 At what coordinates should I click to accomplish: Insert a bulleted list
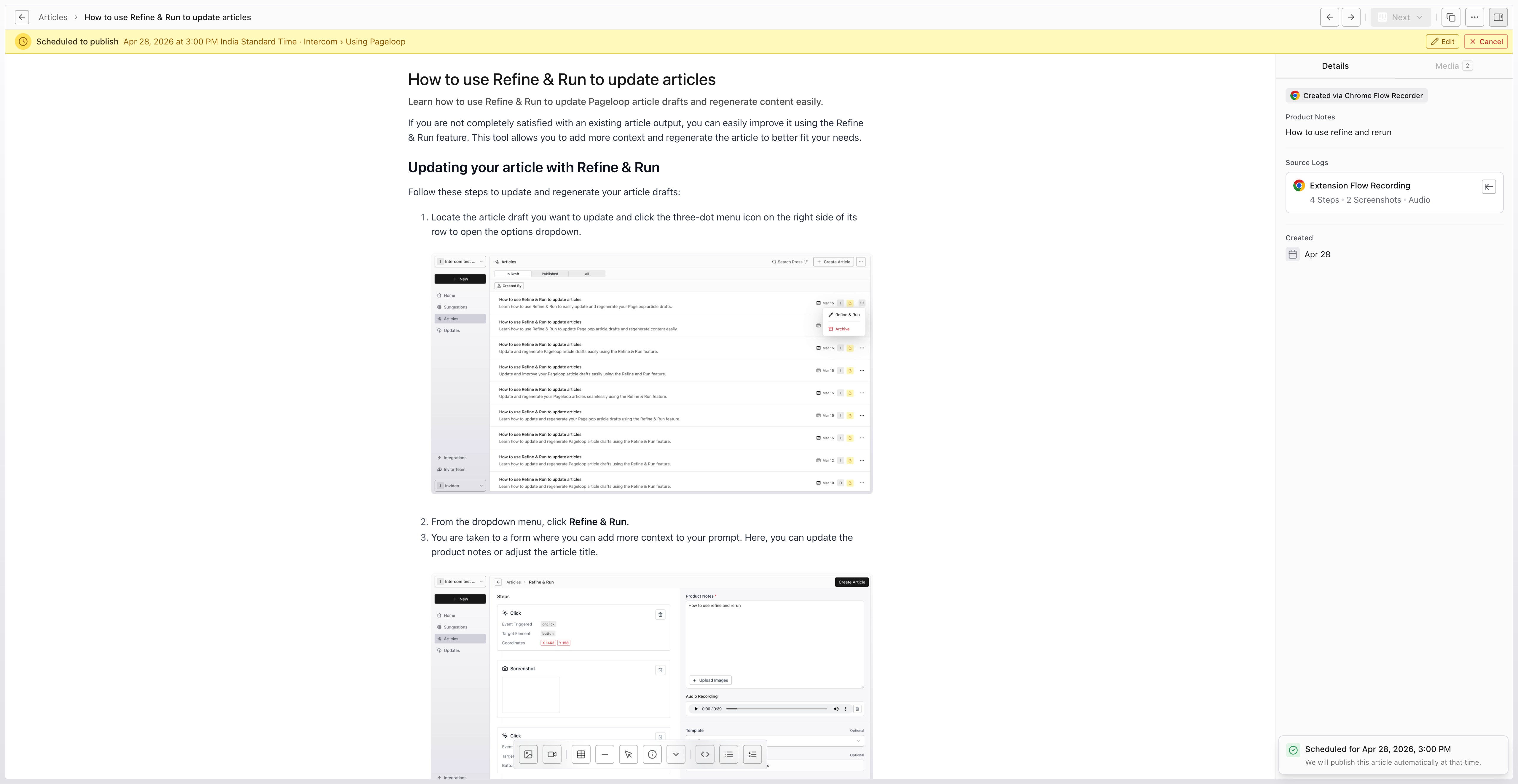tap(729, 755)
